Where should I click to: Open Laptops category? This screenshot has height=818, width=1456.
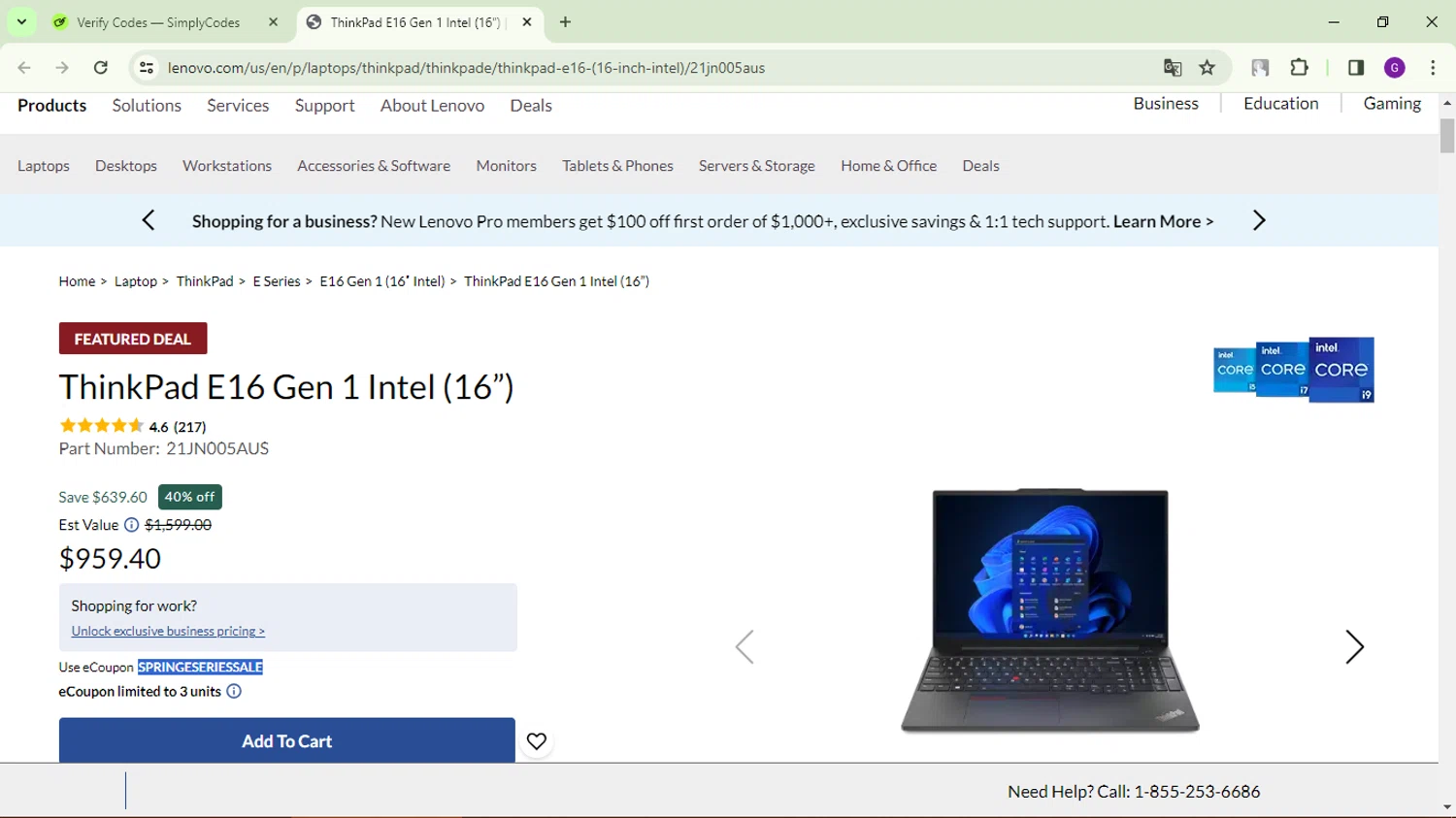[44, 166]
